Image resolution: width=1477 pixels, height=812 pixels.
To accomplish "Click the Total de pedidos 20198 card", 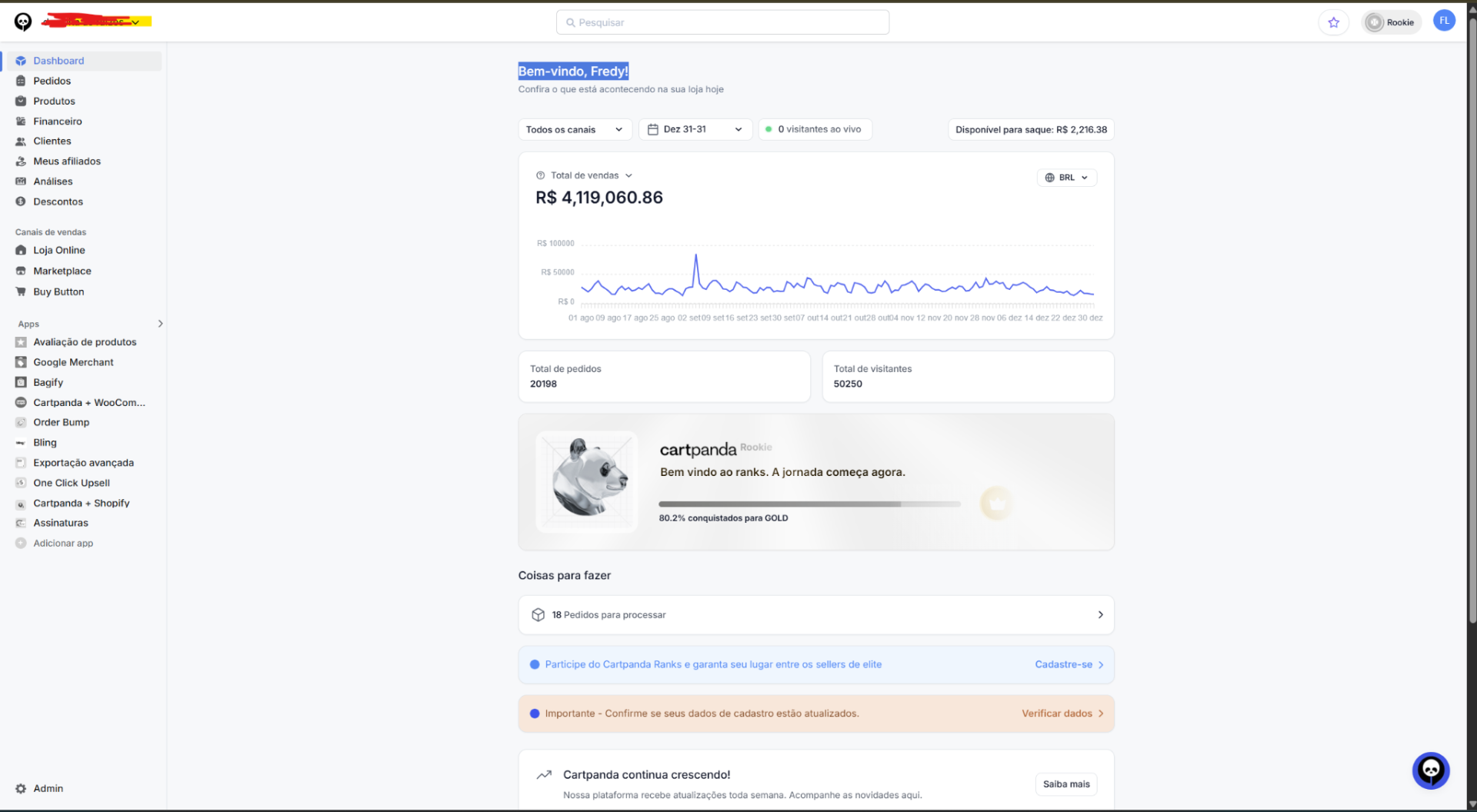I will pos(664,376).
